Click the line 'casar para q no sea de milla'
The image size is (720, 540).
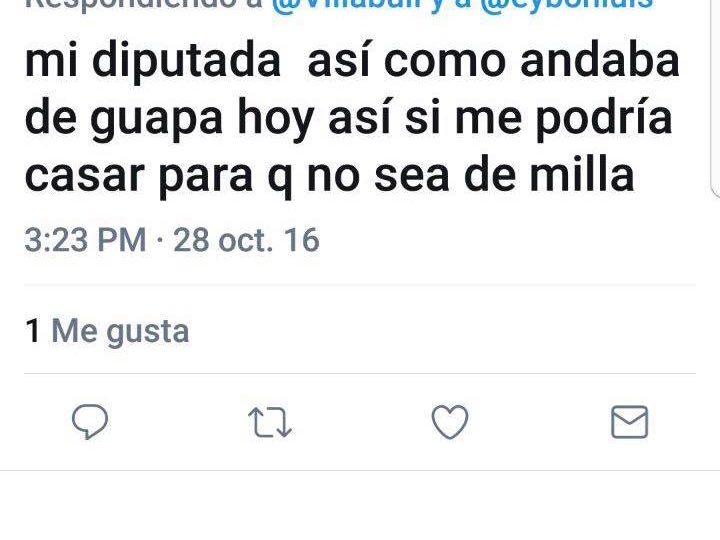click(330, 176)
